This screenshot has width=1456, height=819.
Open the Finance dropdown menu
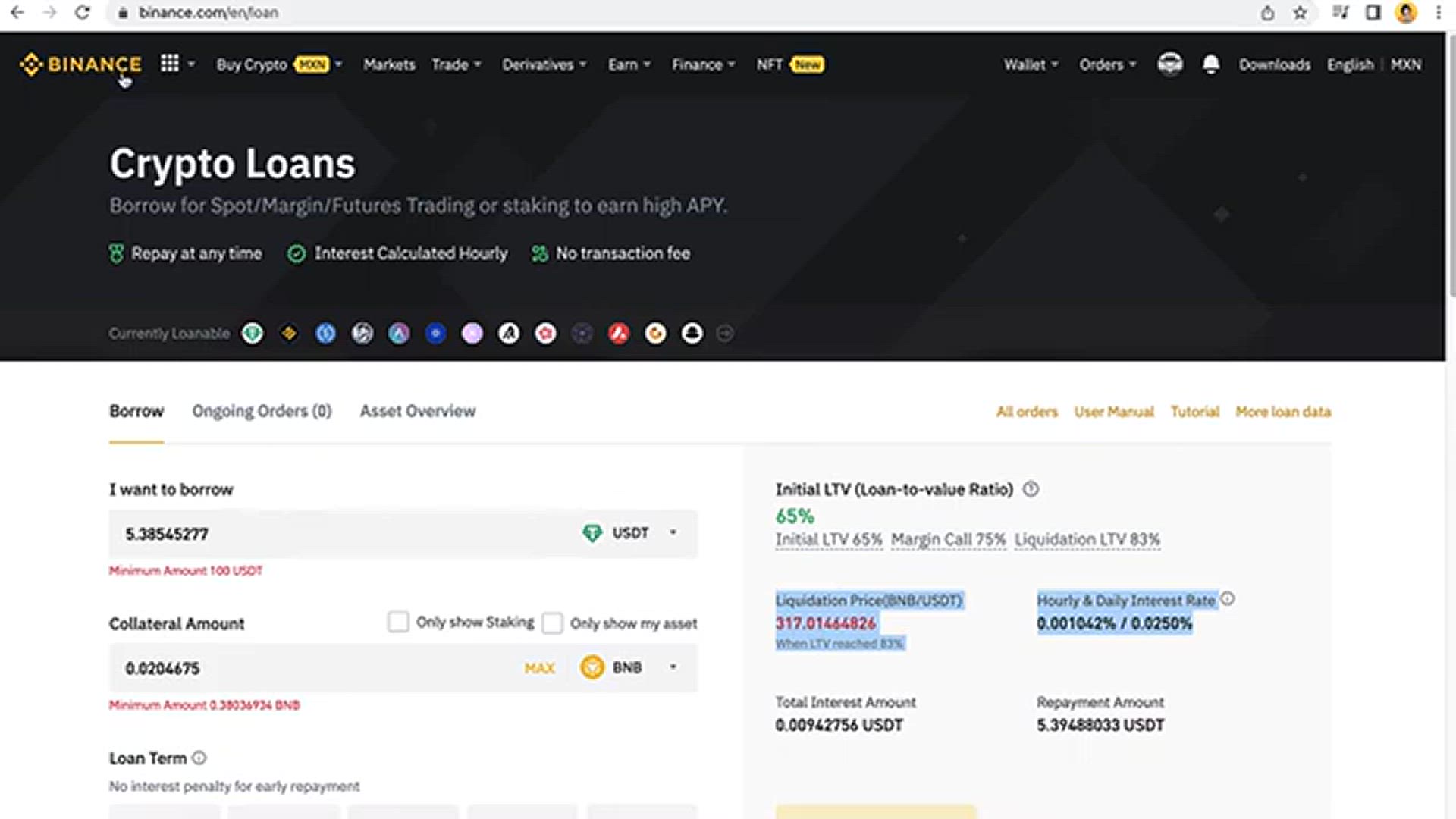click(x=703, y=64)
